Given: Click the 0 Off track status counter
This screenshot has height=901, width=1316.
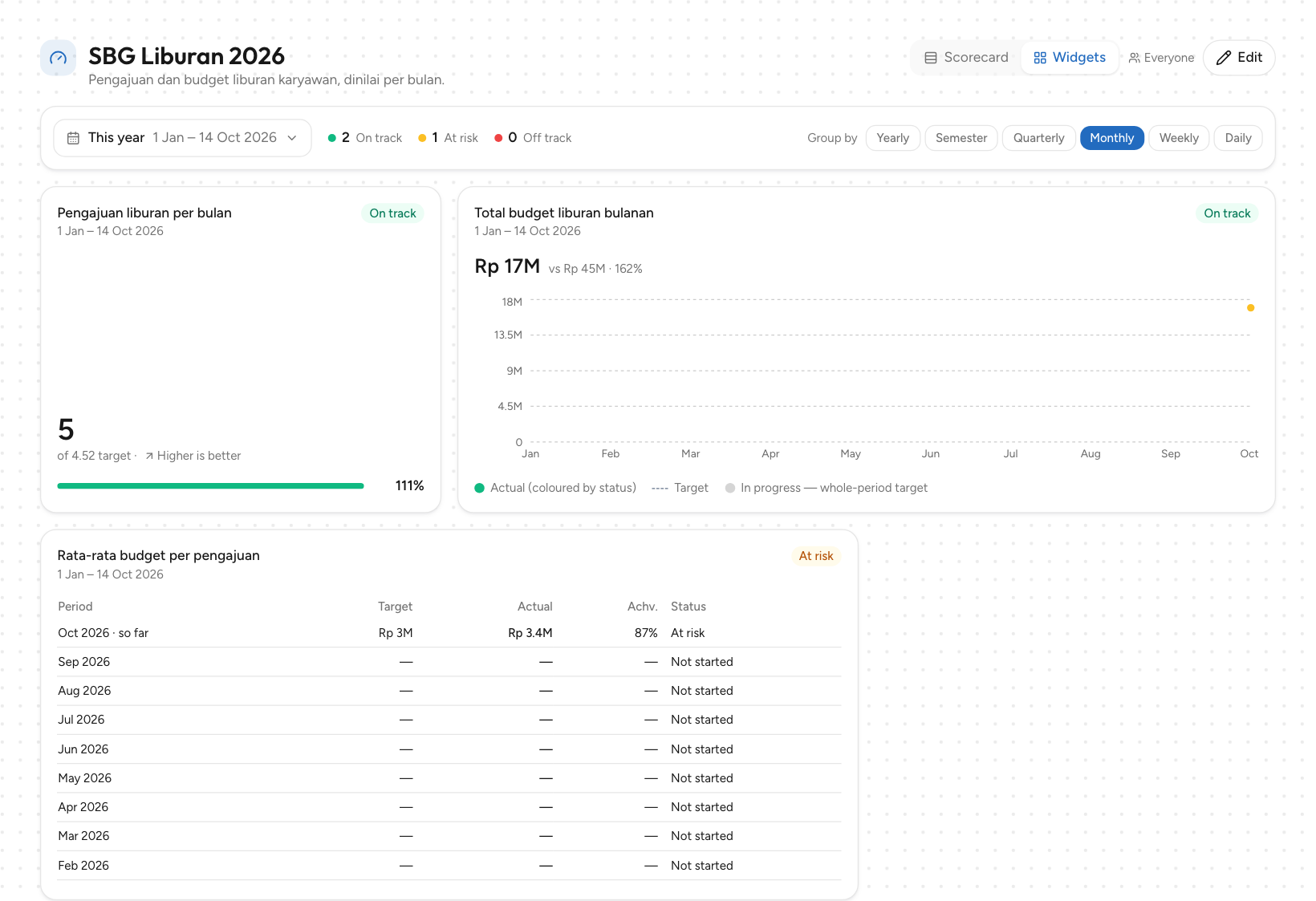Looking at the screenshot, I should click(533, 138).
